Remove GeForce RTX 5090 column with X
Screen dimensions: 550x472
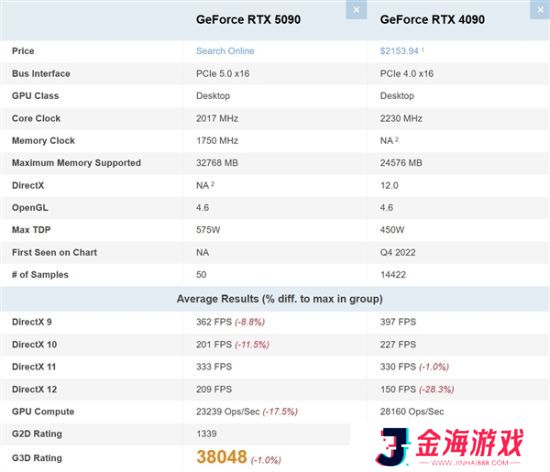(356, 9)
